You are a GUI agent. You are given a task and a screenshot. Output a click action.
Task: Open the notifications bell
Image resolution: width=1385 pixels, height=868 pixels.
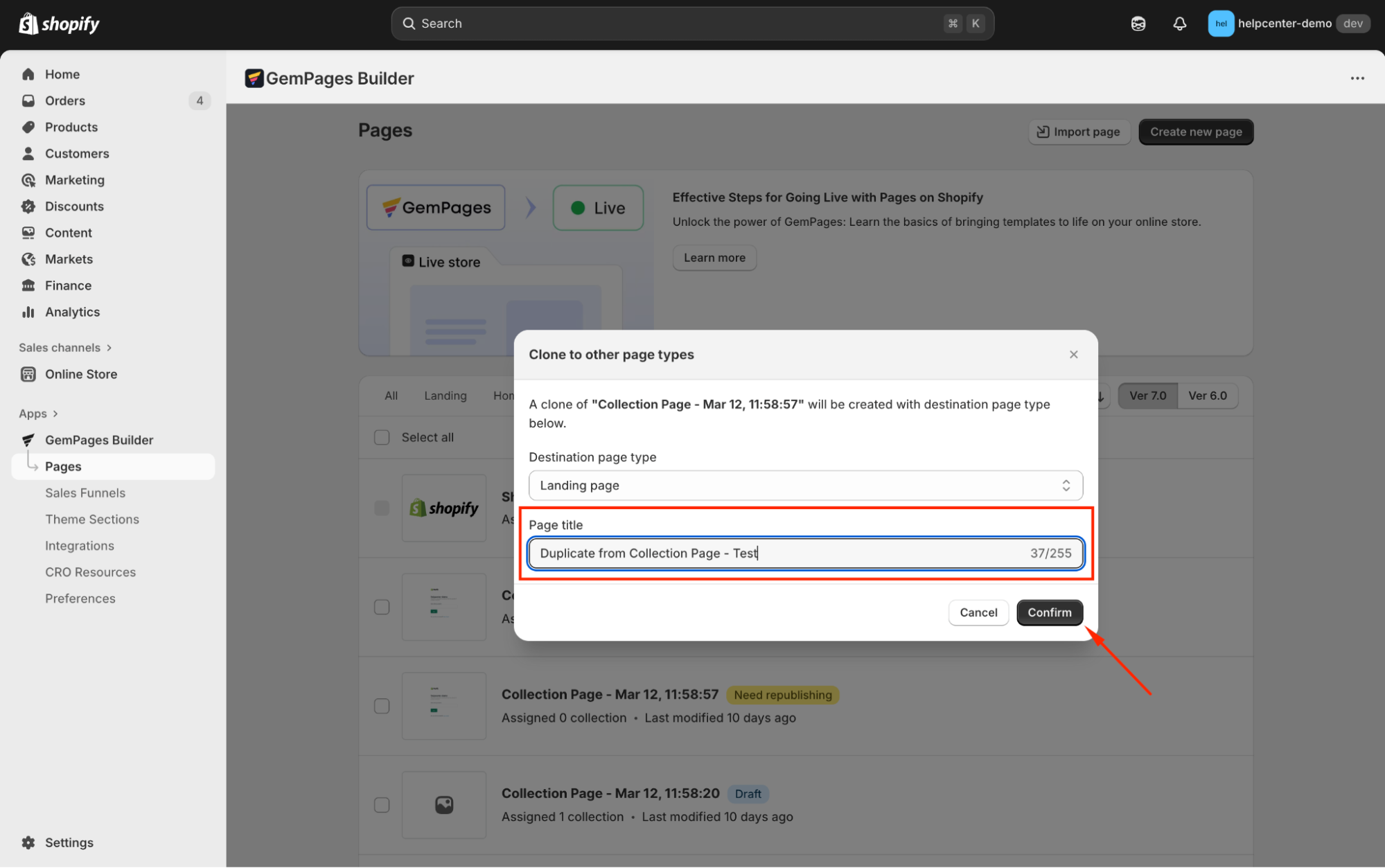pyautogui.click(x=1179, y=24)
